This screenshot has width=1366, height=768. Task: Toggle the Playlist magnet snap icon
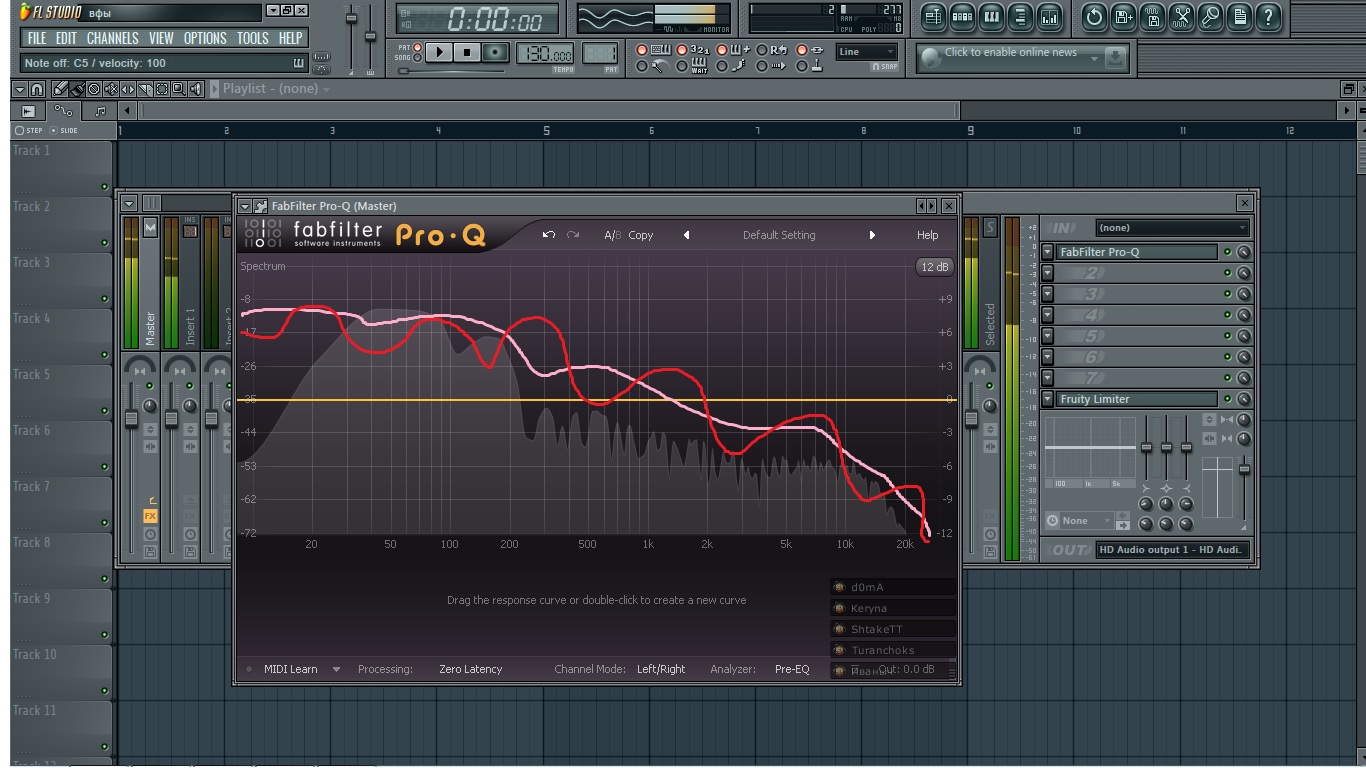click(x=37, y=89)
